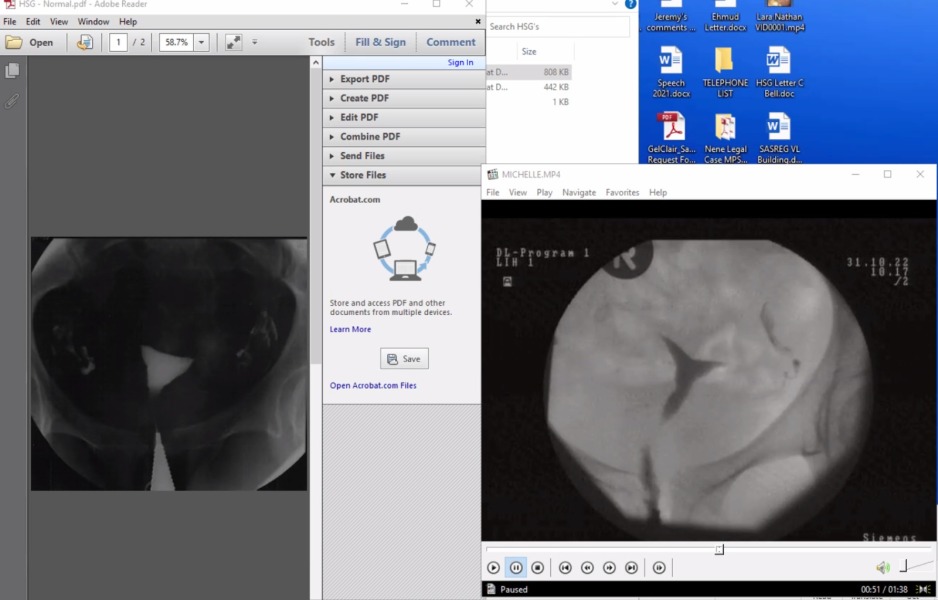Open the zoom percentage dropdown

(200, 42)
